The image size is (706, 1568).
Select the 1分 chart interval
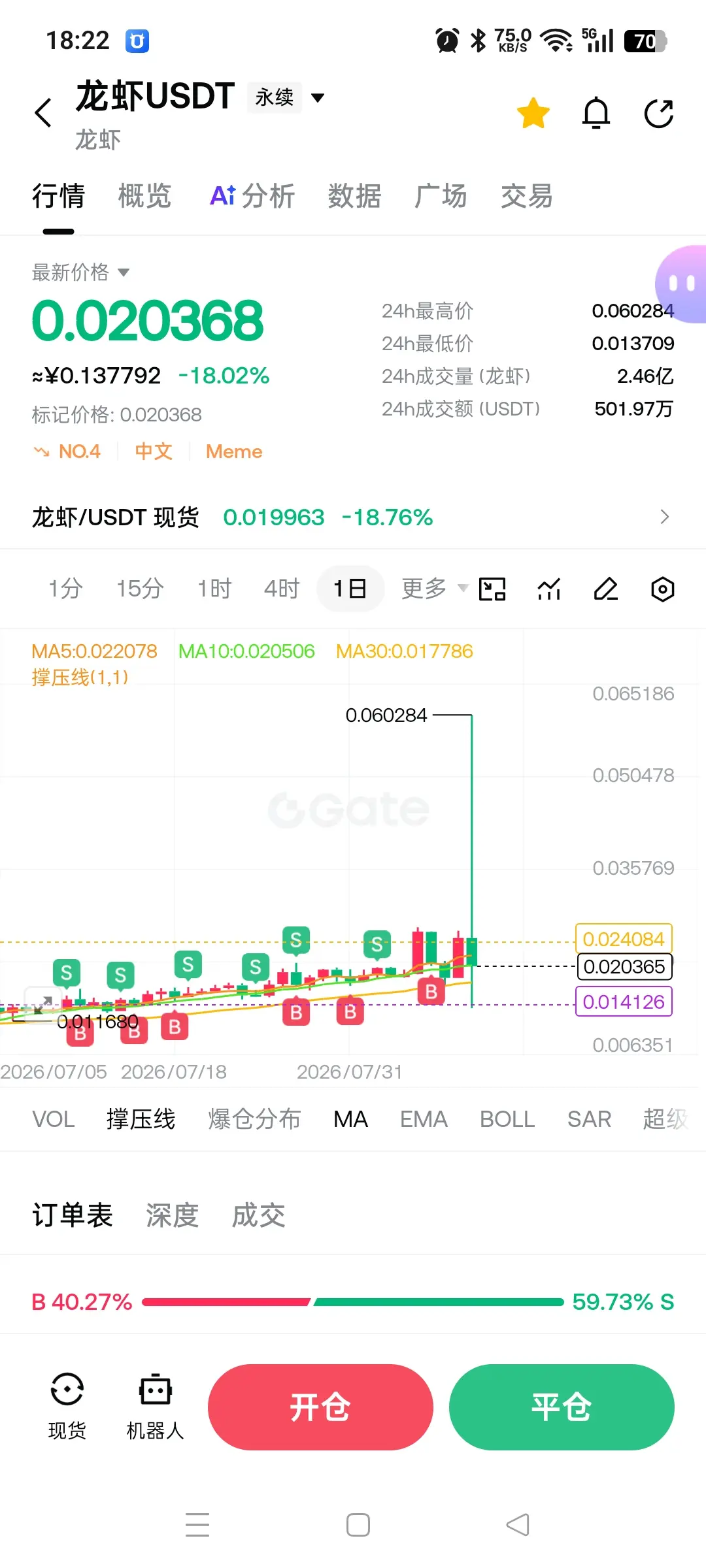coord(65,589)
